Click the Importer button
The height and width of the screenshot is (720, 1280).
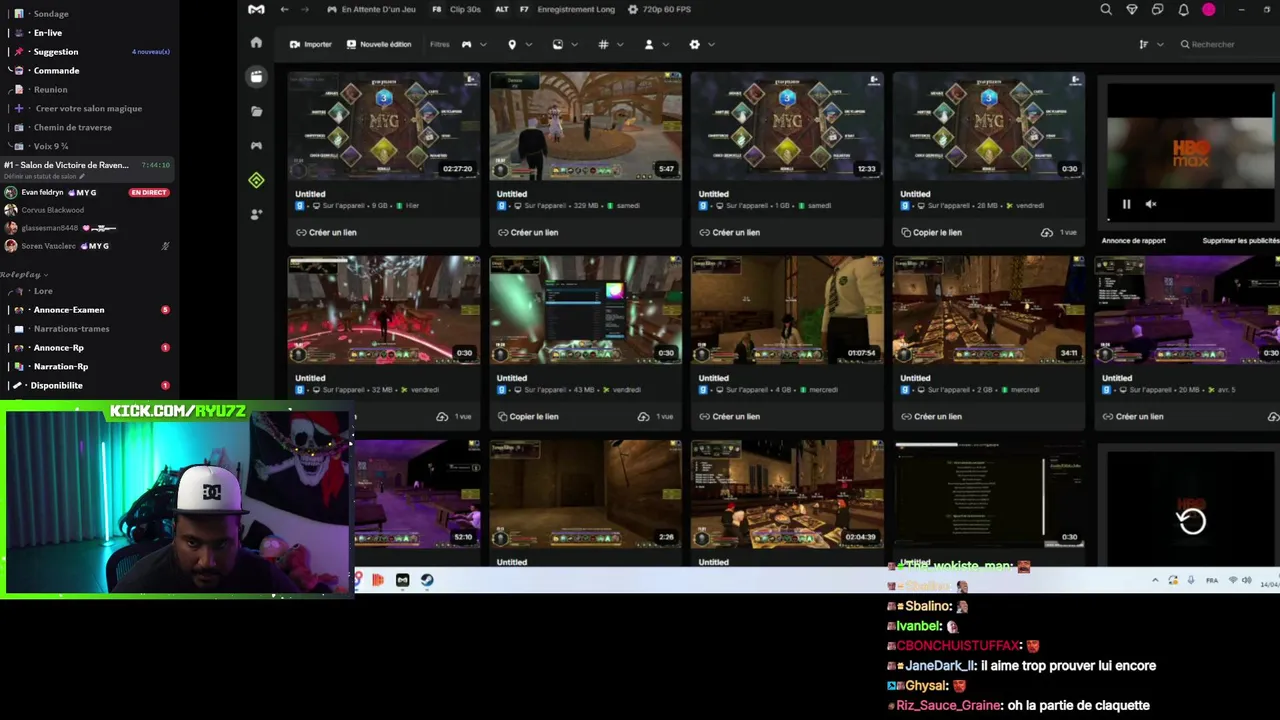coord(310,44)
